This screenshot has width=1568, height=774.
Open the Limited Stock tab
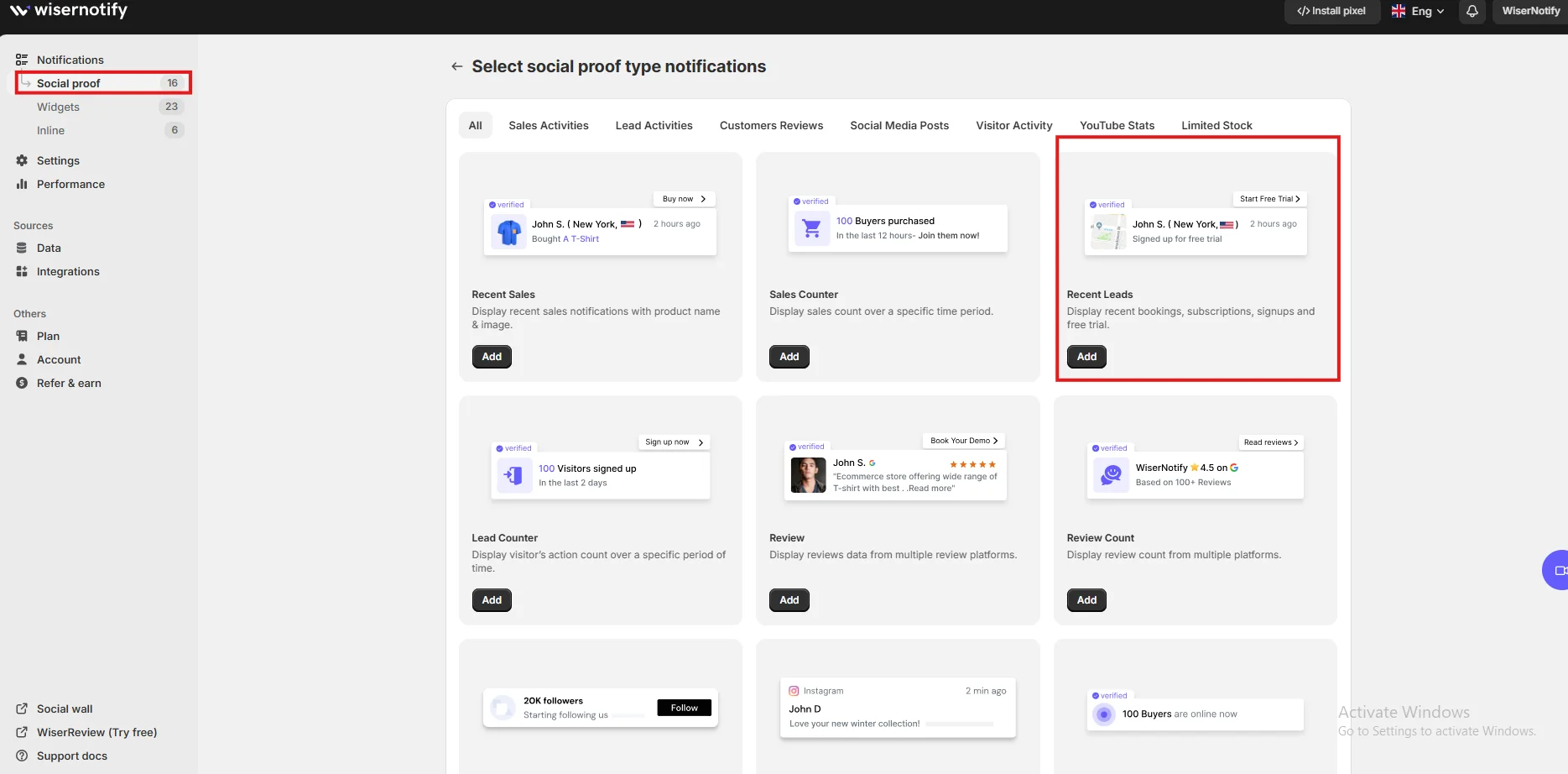click(x=1216, y=125)
